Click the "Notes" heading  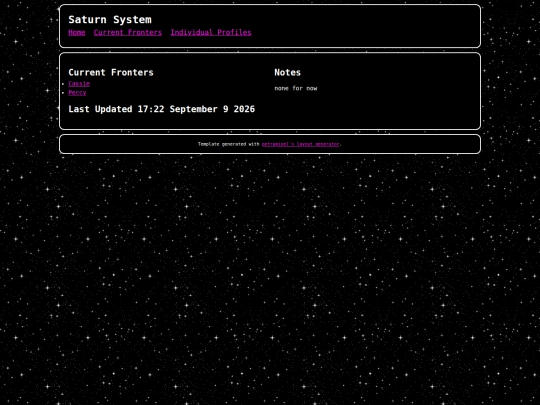[x=288, y=72]
